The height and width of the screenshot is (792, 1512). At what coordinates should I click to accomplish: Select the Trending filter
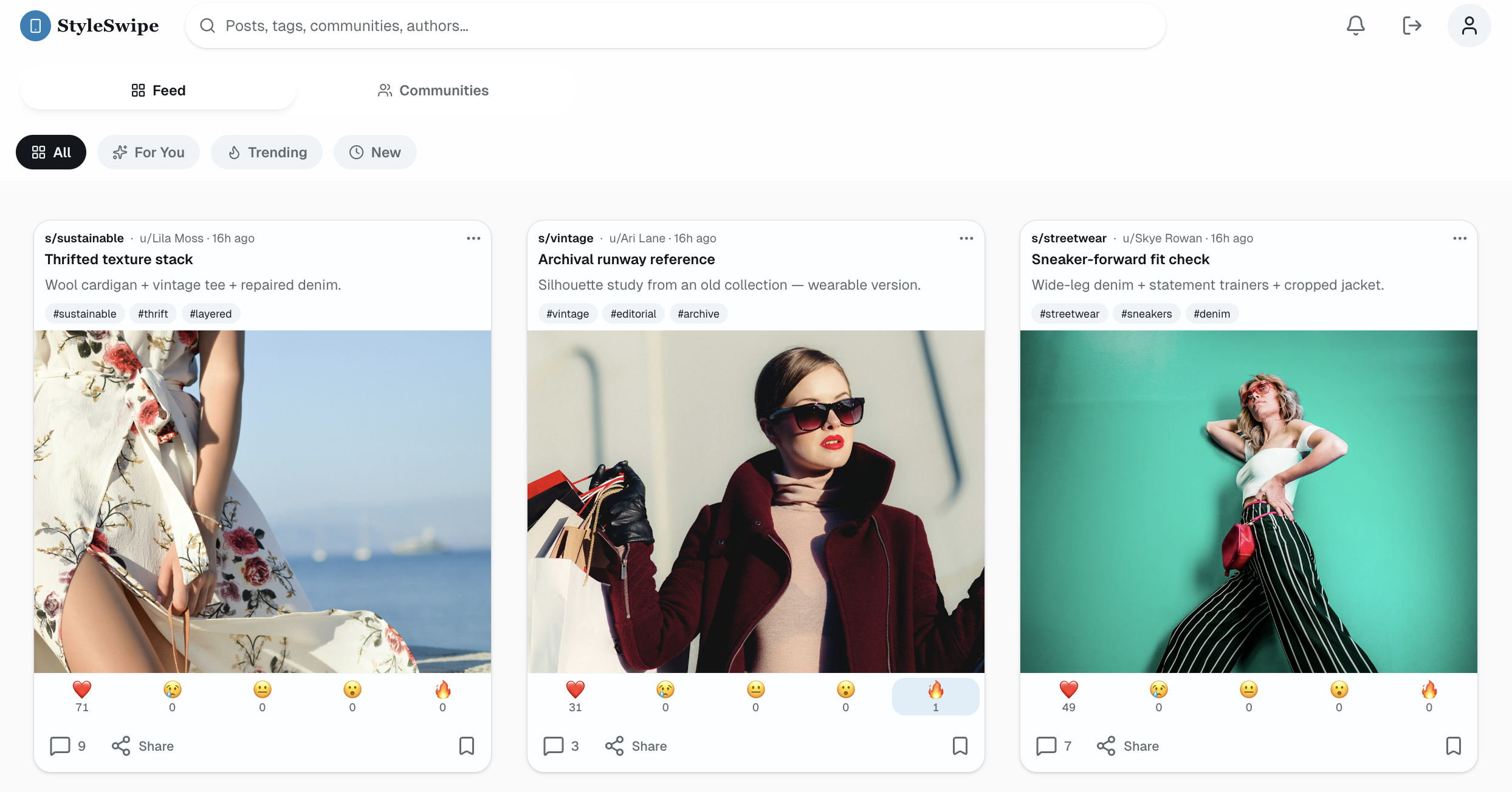[x=267, y=152]
